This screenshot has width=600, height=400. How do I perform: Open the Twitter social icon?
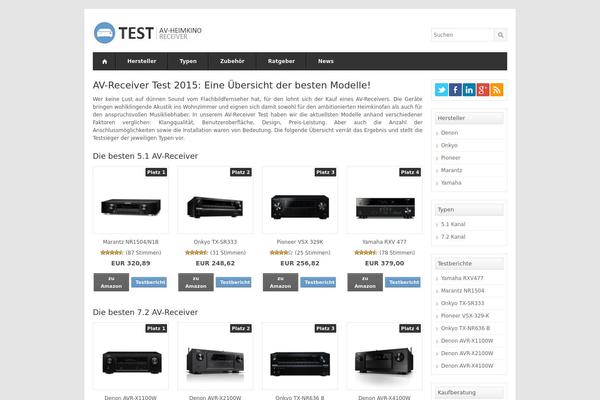(x=441, y=90)
